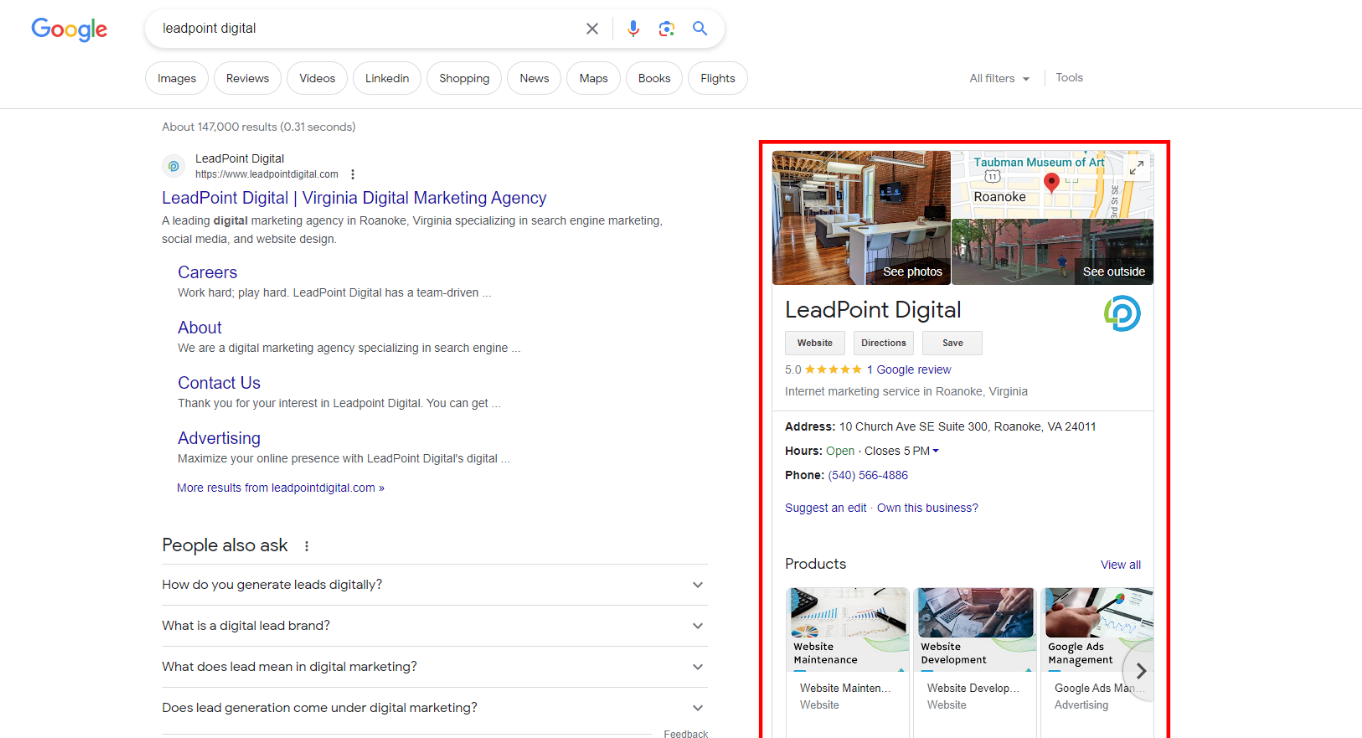
Task: Click View all products link
Action: pos(1120,565)
